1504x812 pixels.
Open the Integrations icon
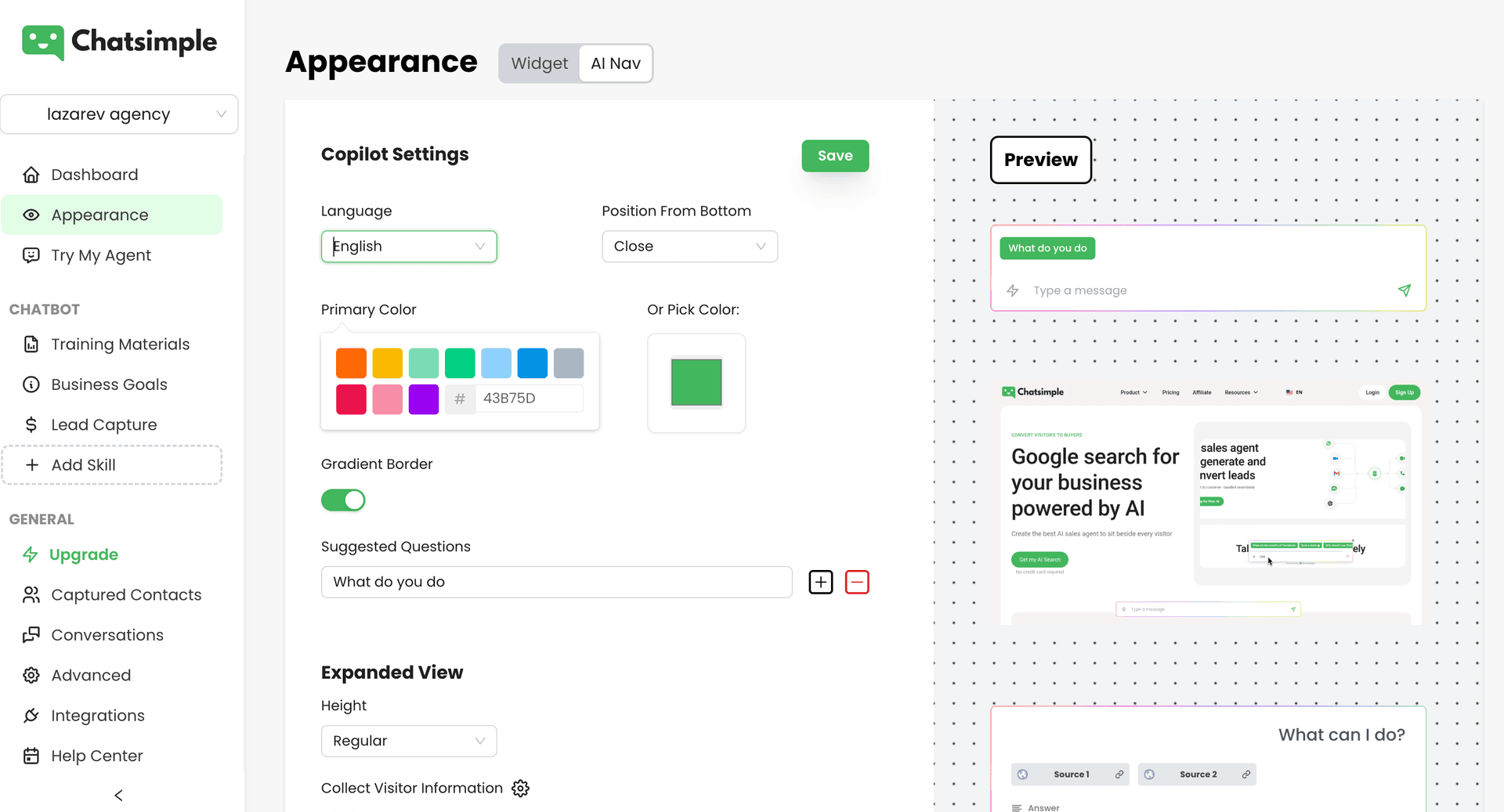point(31,715)
